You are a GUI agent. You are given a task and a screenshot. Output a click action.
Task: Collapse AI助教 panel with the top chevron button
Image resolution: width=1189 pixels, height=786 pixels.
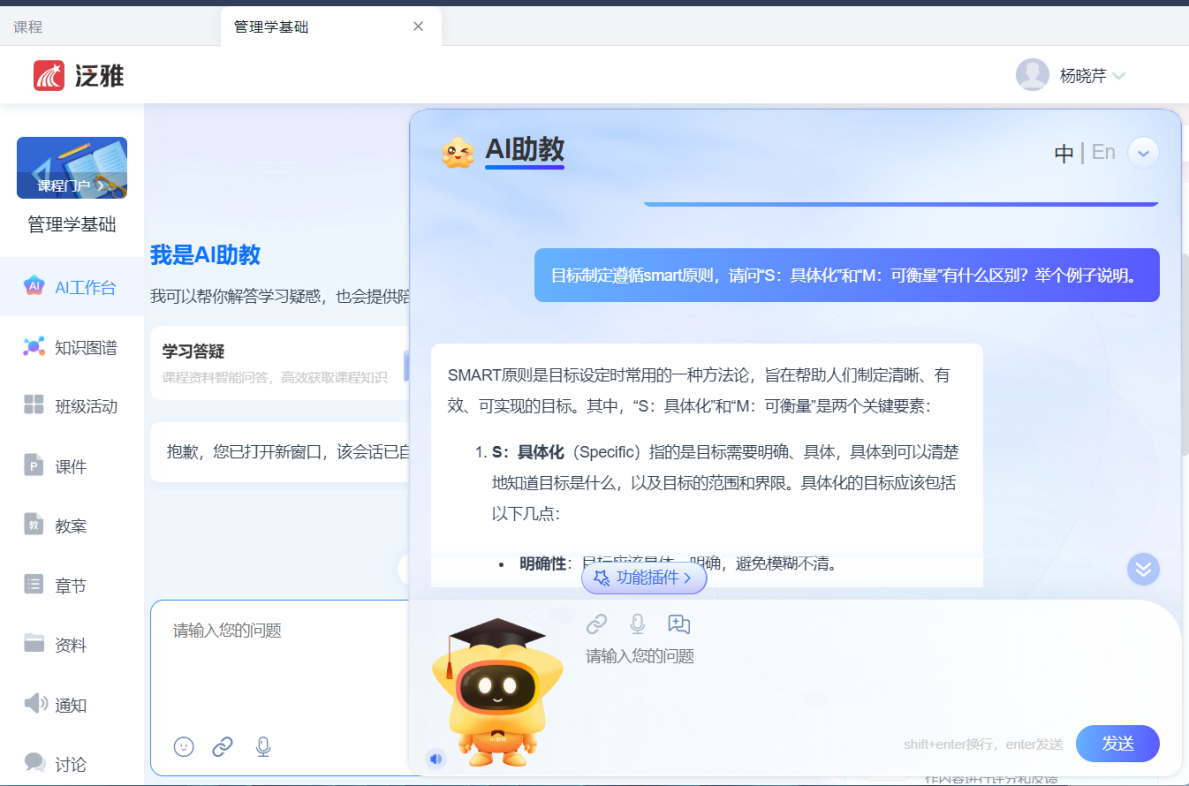(x=1143, y=153)
